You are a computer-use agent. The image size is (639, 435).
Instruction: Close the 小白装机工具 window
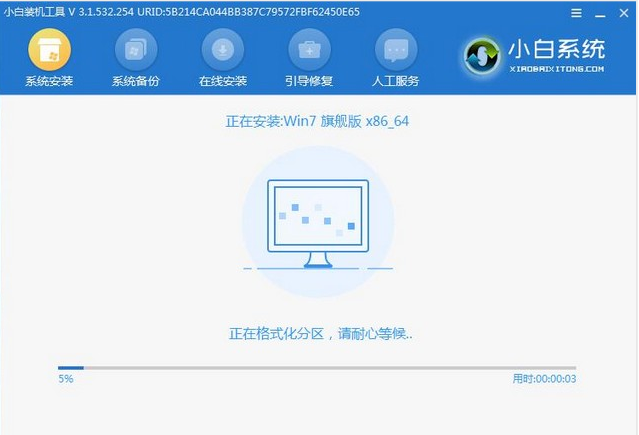click(x=624, y=13)
